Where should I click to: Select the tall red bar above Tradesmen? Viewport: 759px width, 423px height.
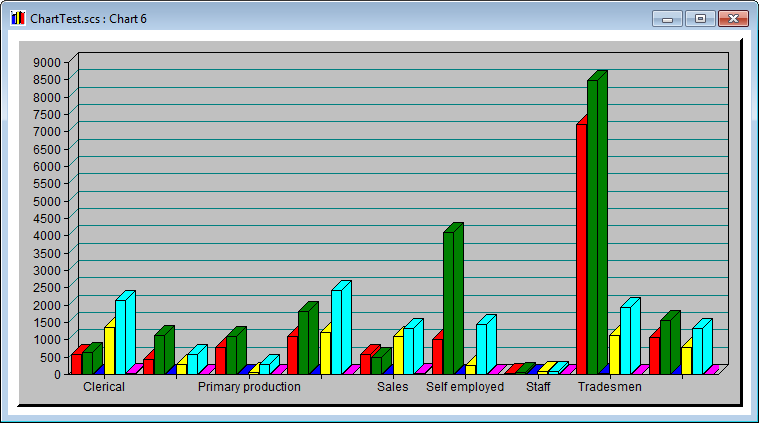(x=581, y=248)
